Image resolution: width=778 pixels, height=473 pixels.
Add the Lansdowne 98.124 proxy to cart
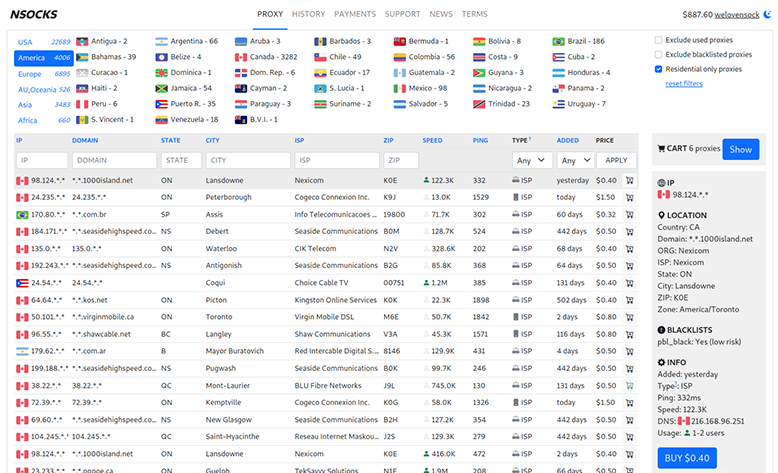pyautogui.click(x=629, y=181)
